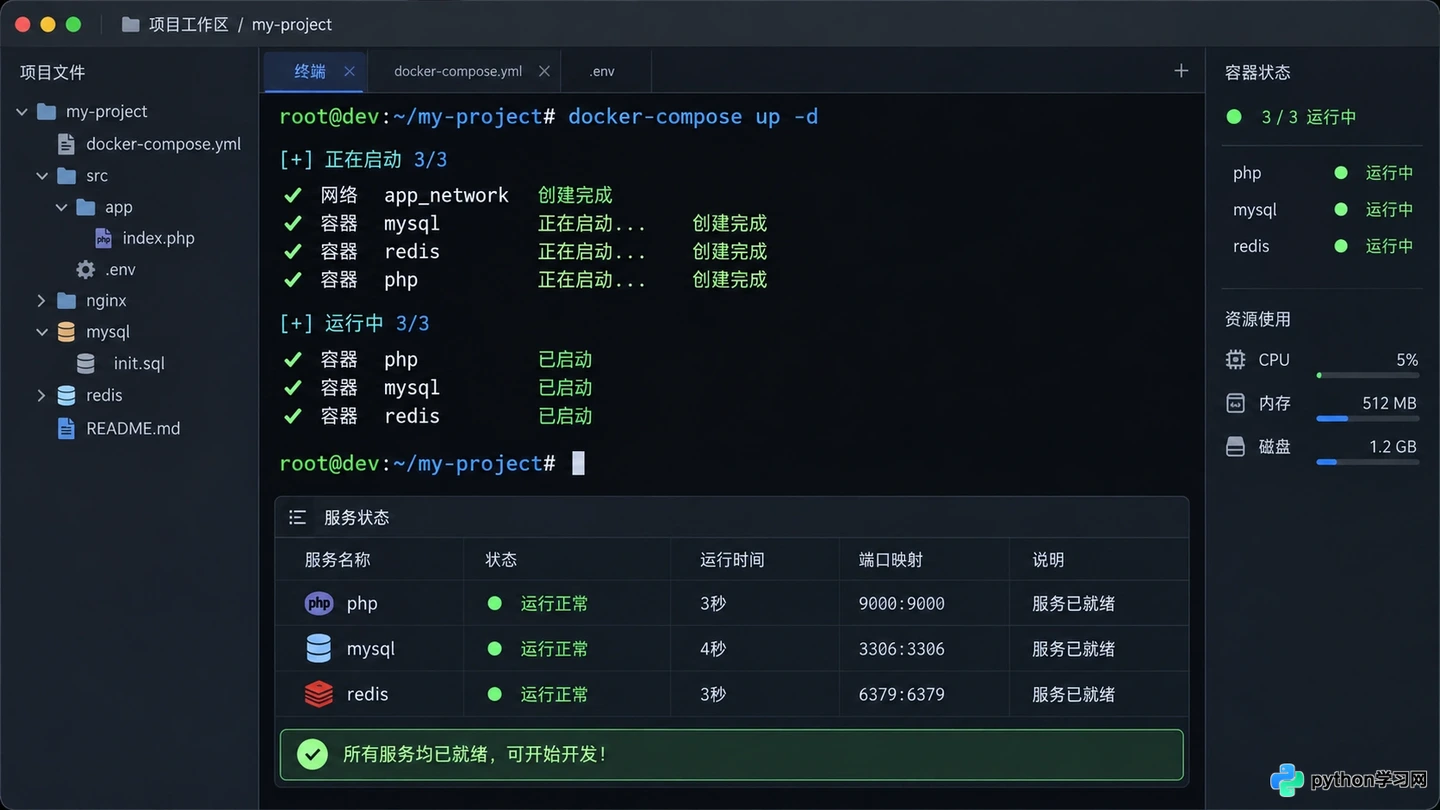1440x810 pixels.
Task: Collapse the mysql folder chevron
Action: 42,332
